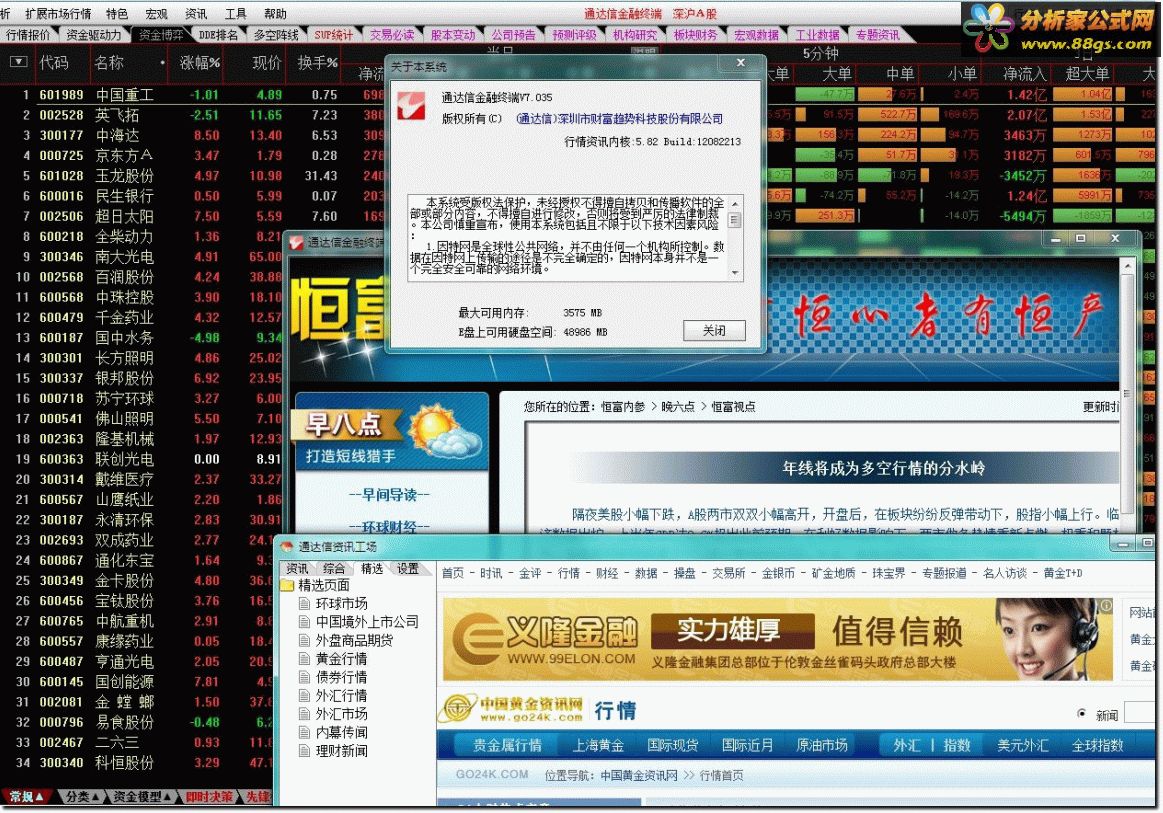The width and height of the screenshot is (1163, 813).
Task: Click the document icon beside 外汇市场
Action: 304,714
